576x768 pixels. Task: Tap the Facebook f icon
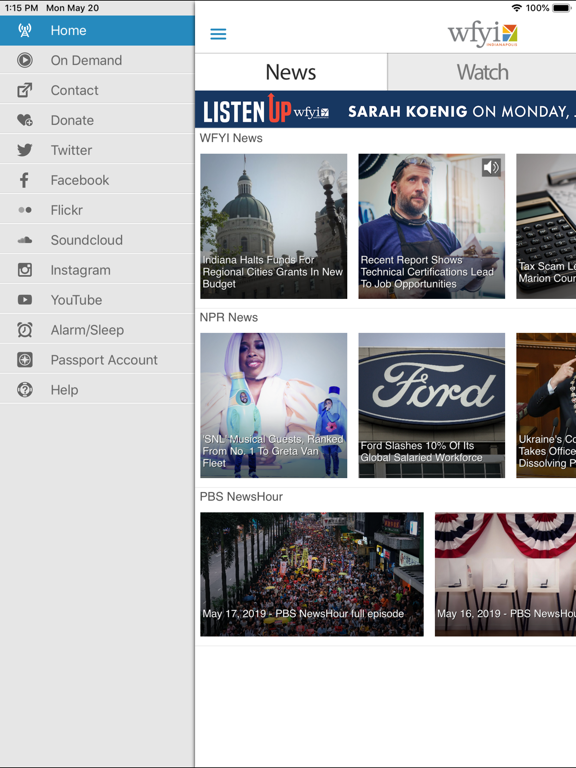(24, 180)
